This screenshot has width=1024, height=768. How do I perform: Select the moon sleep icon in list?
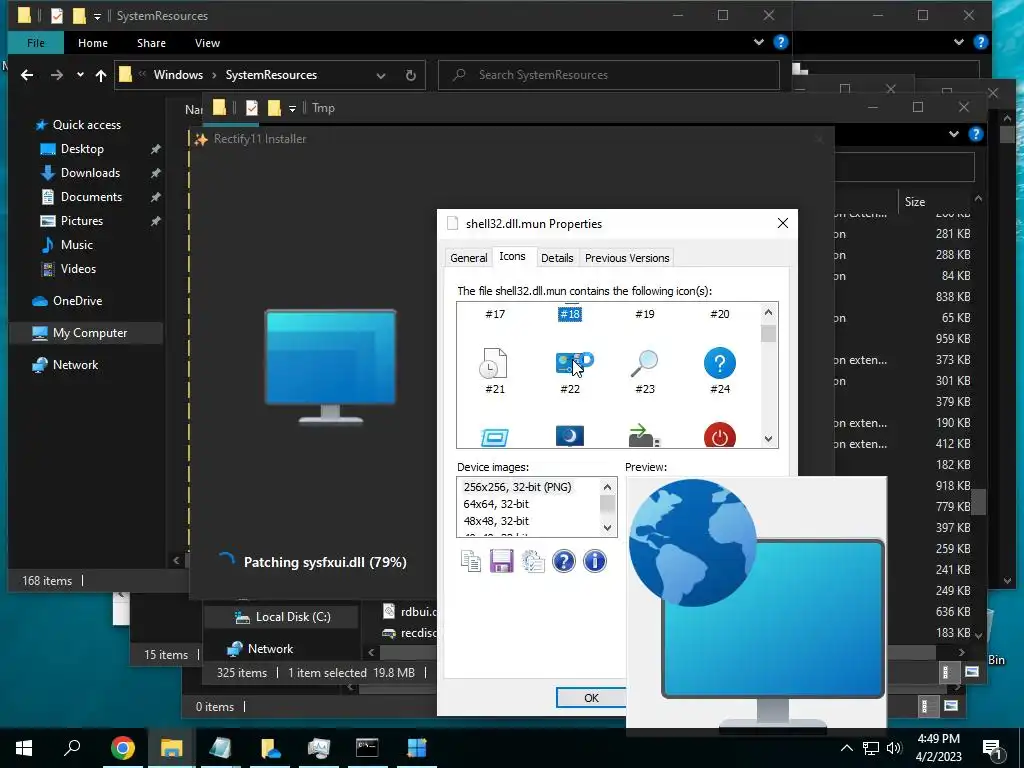coord(569,436)
